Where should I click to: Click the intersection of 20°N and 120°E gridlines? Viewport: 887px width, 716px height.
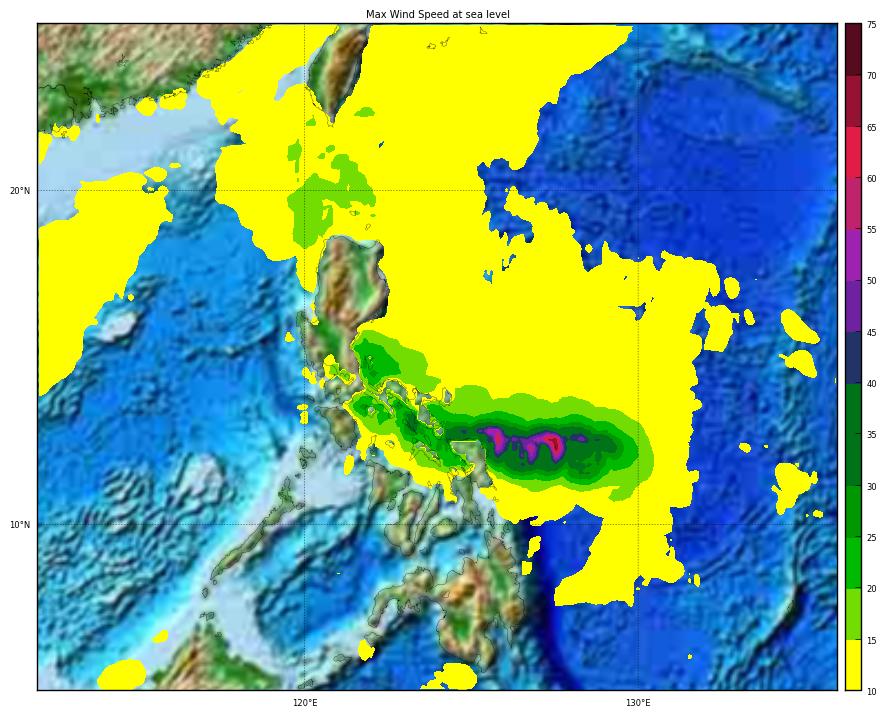(x=305, y=190)
